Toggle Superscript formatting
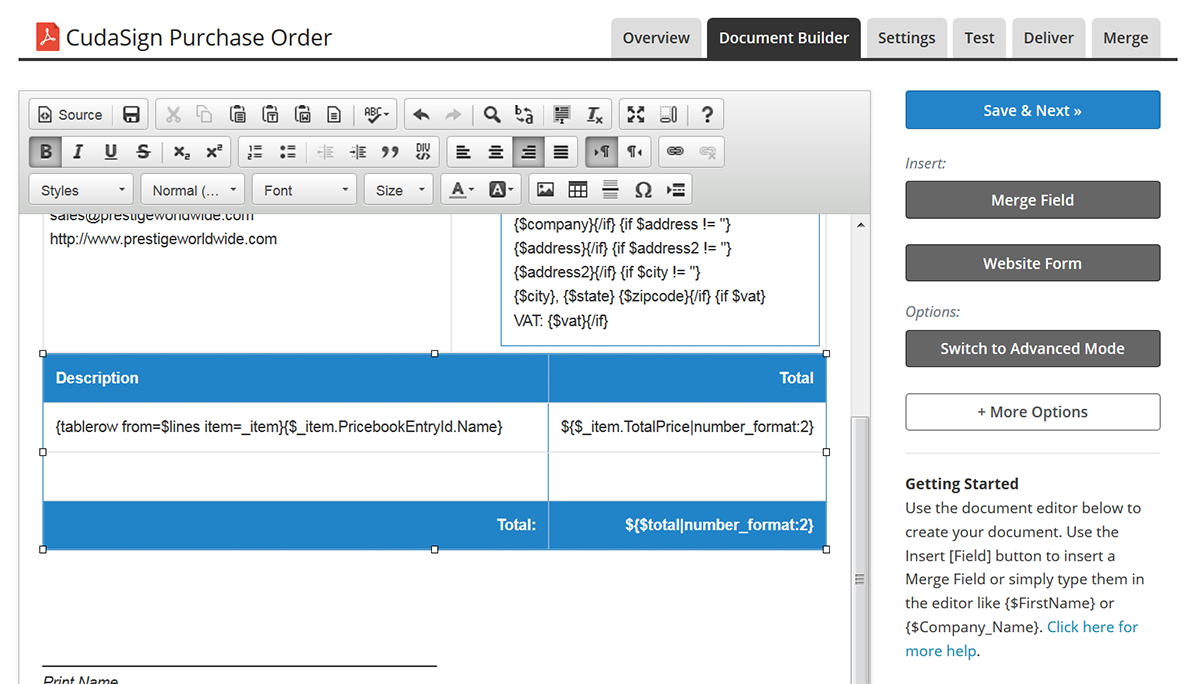This screenshot has width=1200, height=684. pyautogui.click(x=213, y=152)
